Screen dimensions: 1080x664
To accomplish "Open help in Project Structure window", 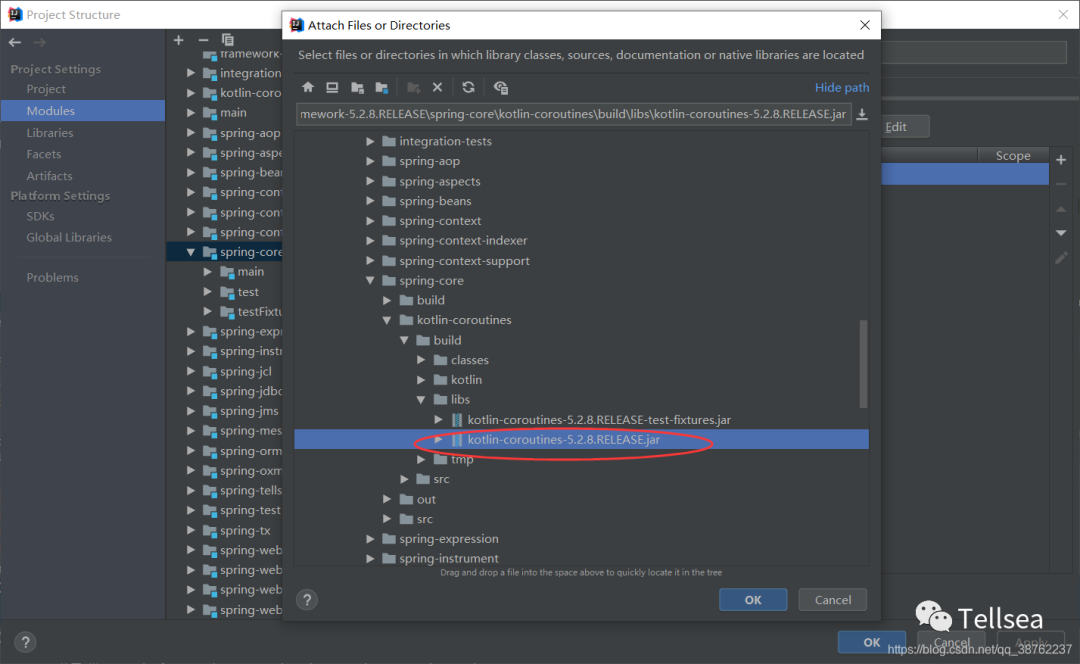I will (25, 643).
